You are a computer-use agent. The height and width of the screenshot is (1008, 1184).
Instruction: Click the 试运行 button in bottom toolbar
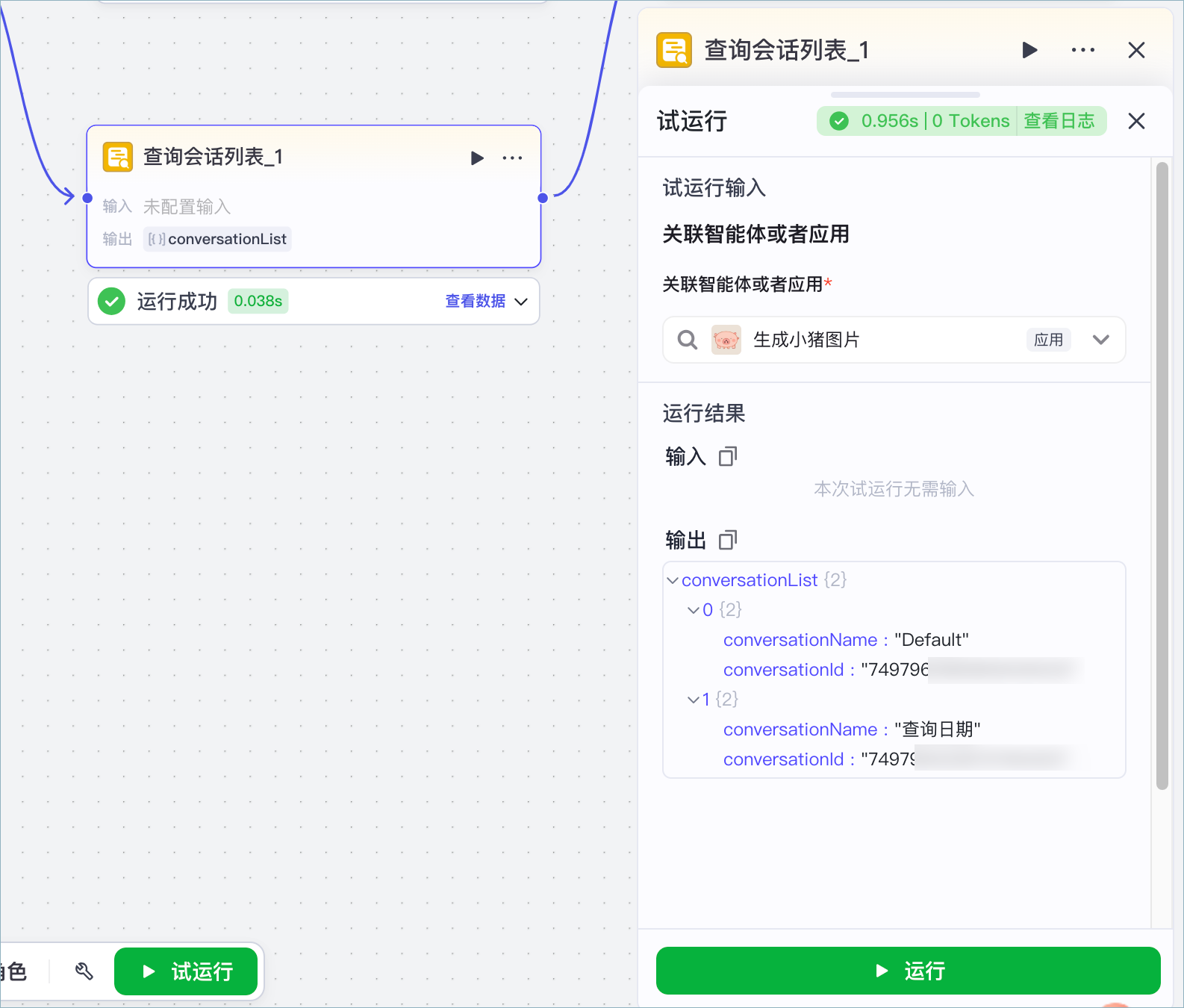pyautogui.click(x=186, y=971)
